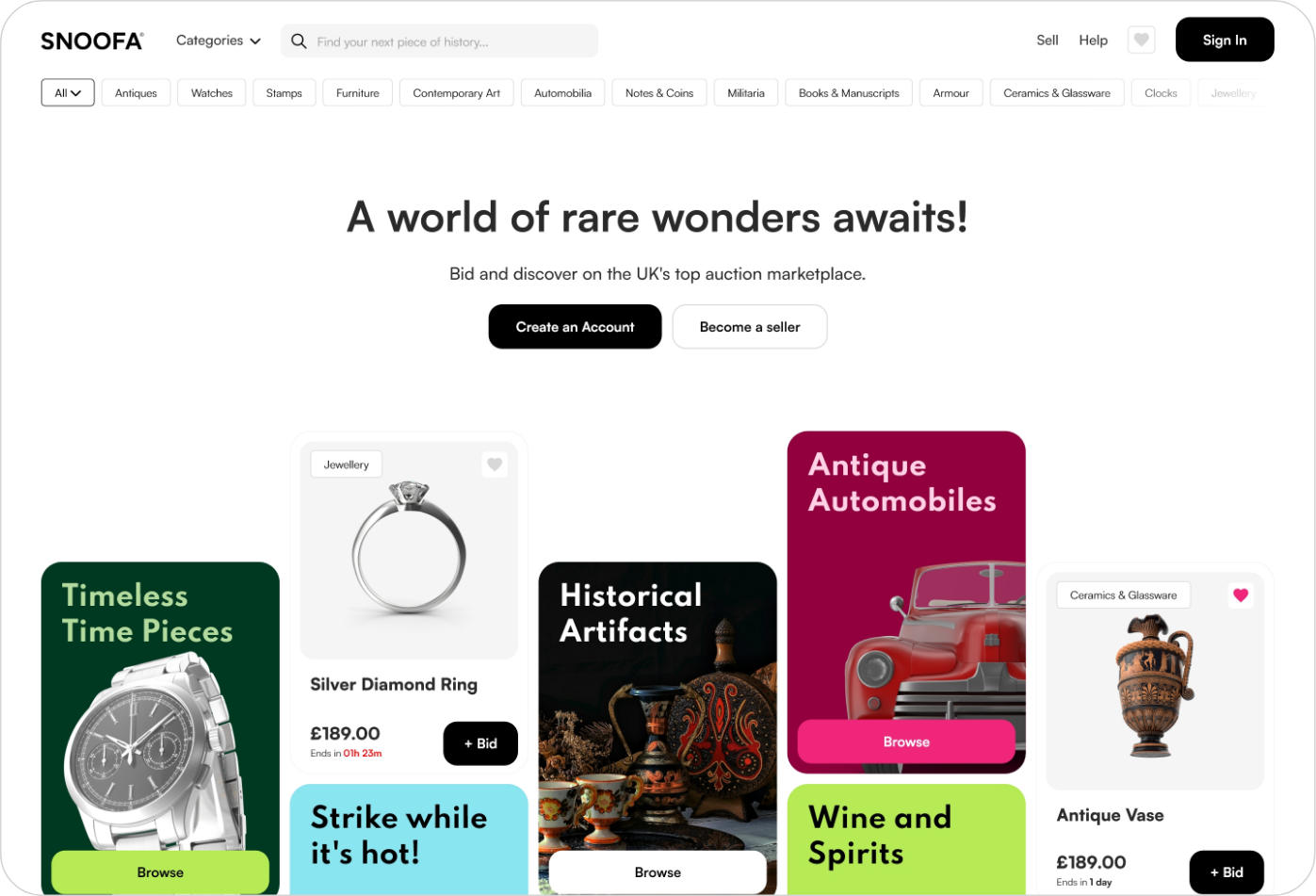The height and width of the screenshot is (896, 1316).
Task: Expand the Categories dropdown
Action: click(x=219, y=41)
